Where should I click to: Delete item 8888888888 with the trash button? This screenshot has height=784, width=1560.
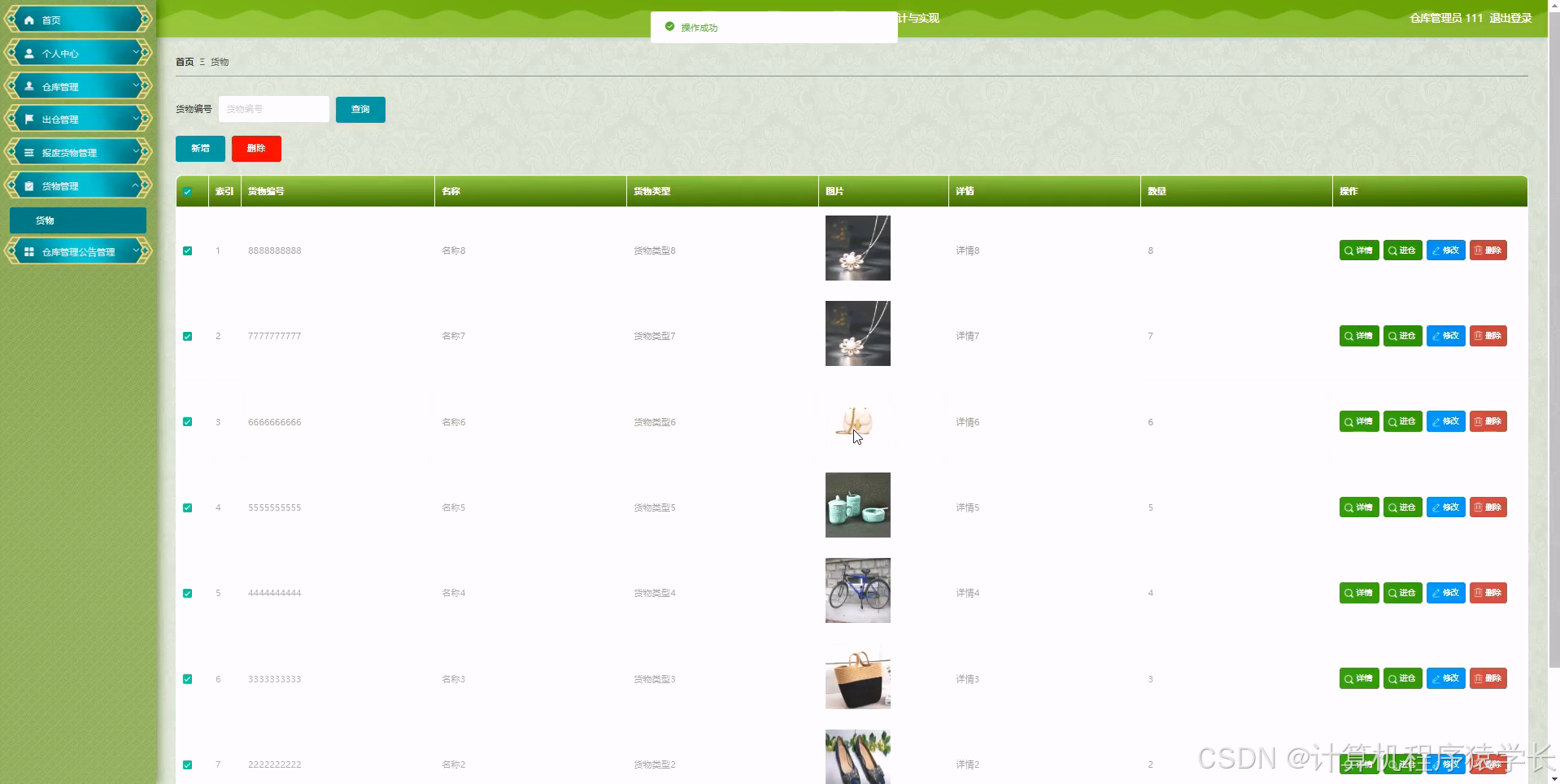[1488, 250]
